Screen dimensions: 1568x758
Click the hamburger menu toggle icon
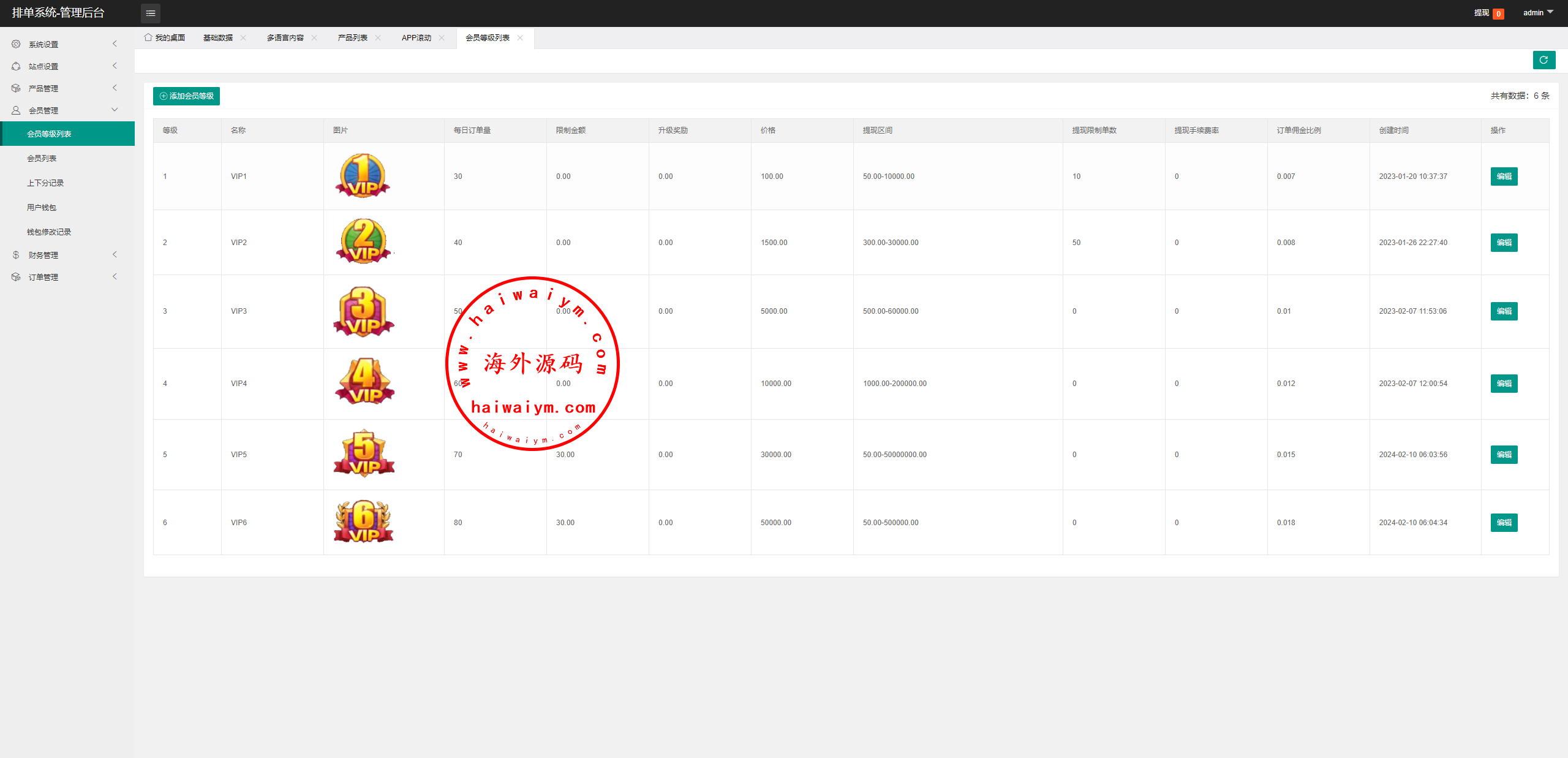150,13
